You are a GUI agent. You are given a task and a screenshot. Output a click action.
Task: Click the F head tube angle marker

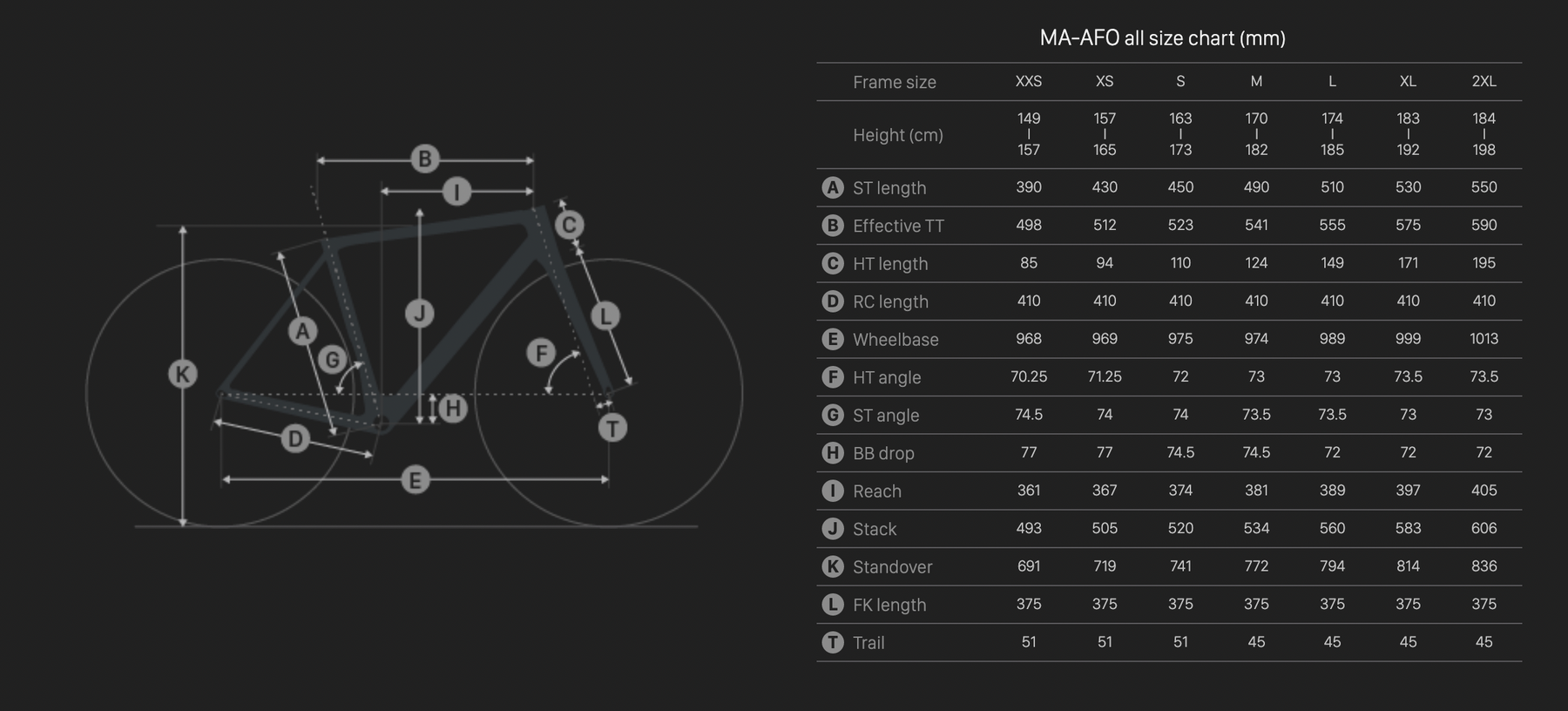[541, 353]
